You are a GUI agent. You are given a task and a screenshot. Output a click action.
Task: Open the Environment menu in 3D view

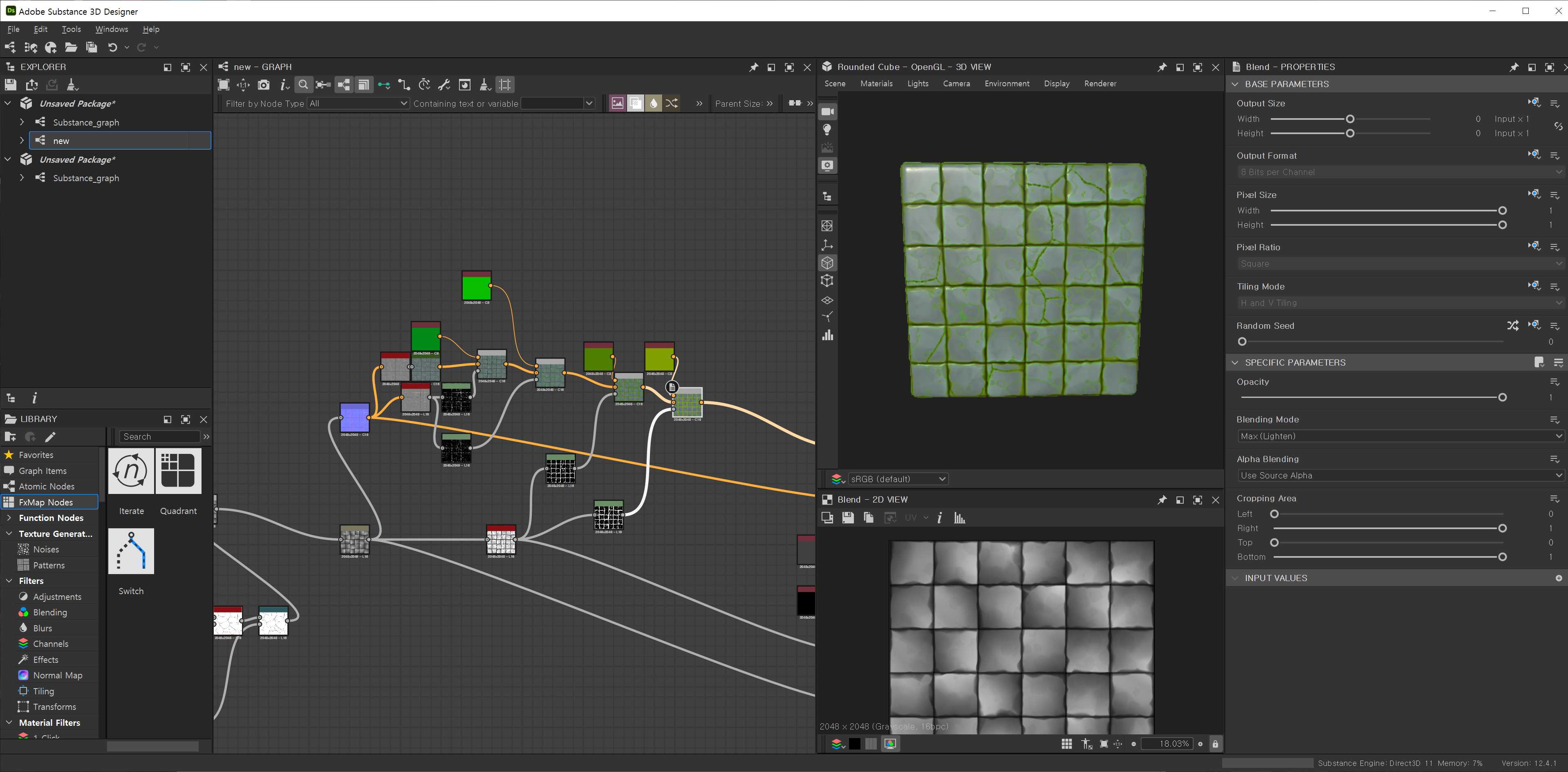pos(1007,83)
